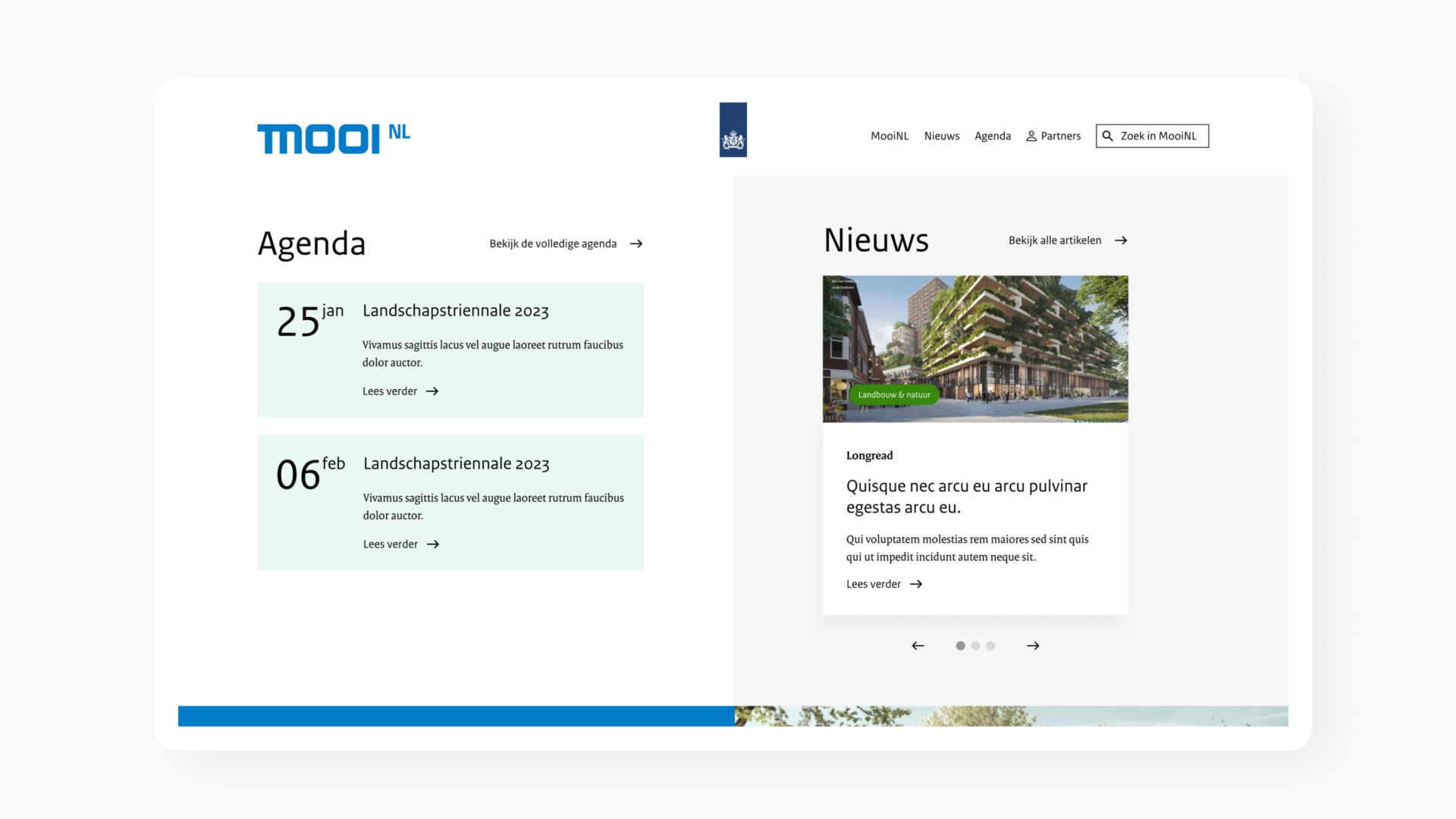Click the magnifier search icon
The width and height of the screenshot is (1456, 819).
[1107, 136]
